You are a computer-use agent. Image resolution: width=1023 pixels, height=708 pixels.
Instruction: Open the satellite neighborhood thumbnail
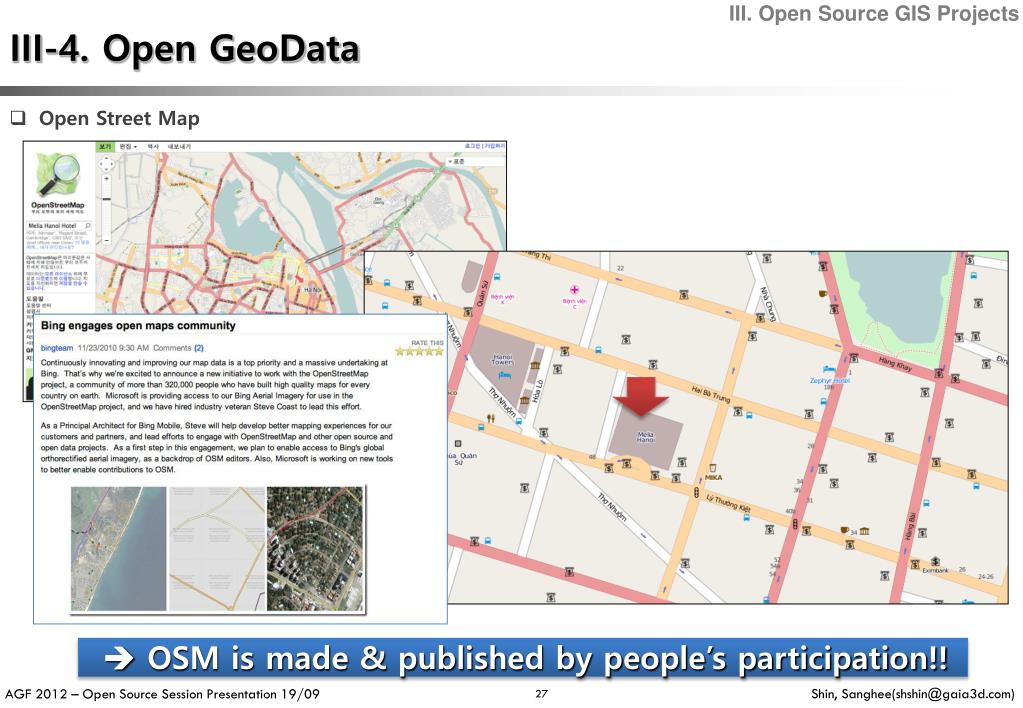pyautogui.click(x=315, y=549)
